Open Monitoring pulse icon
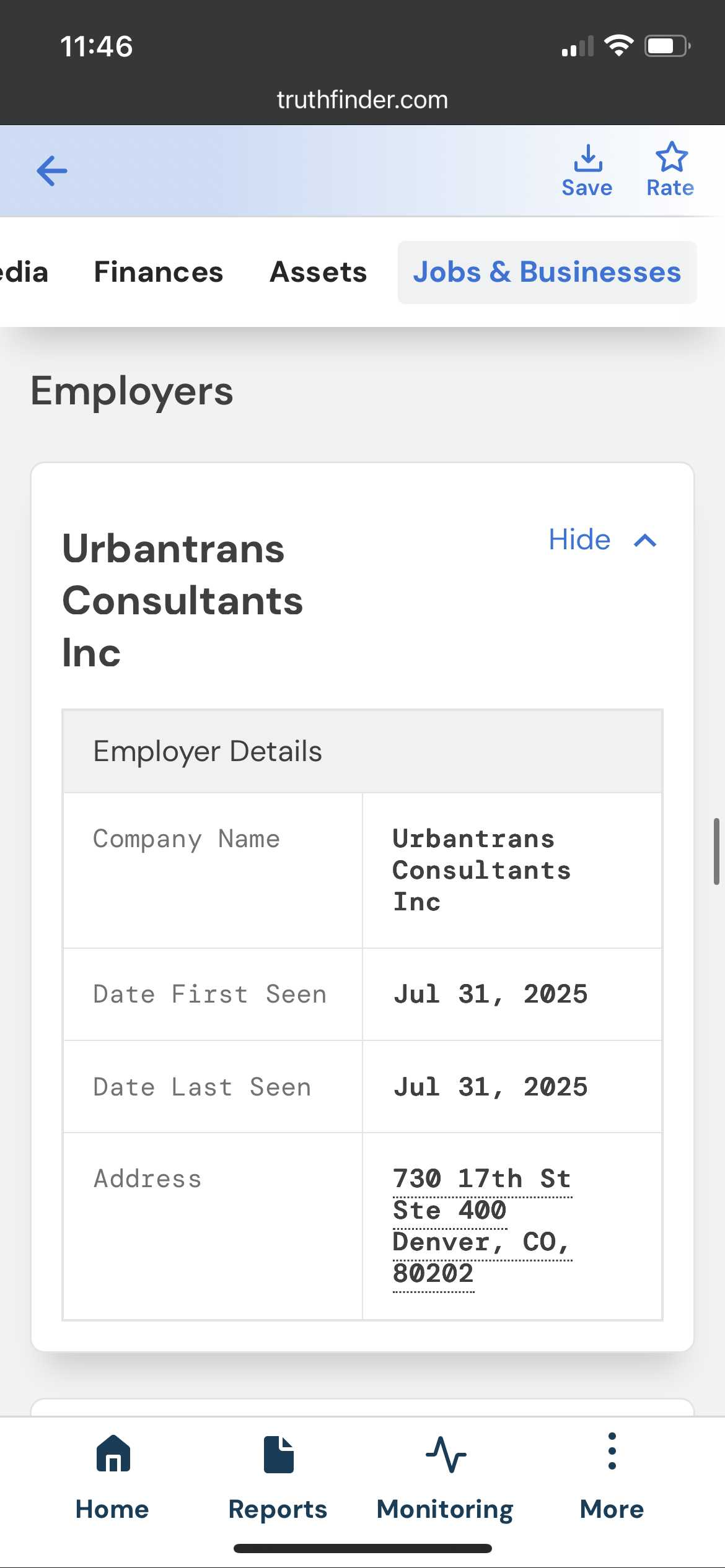The width and height of the screenshot is (725, 1568). pos(446,1455)
